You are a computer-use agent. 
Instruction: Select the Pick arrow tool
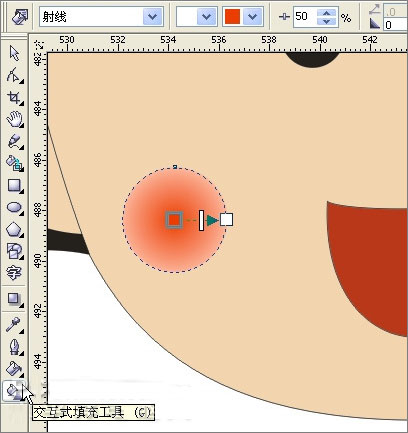pos(14,54)
